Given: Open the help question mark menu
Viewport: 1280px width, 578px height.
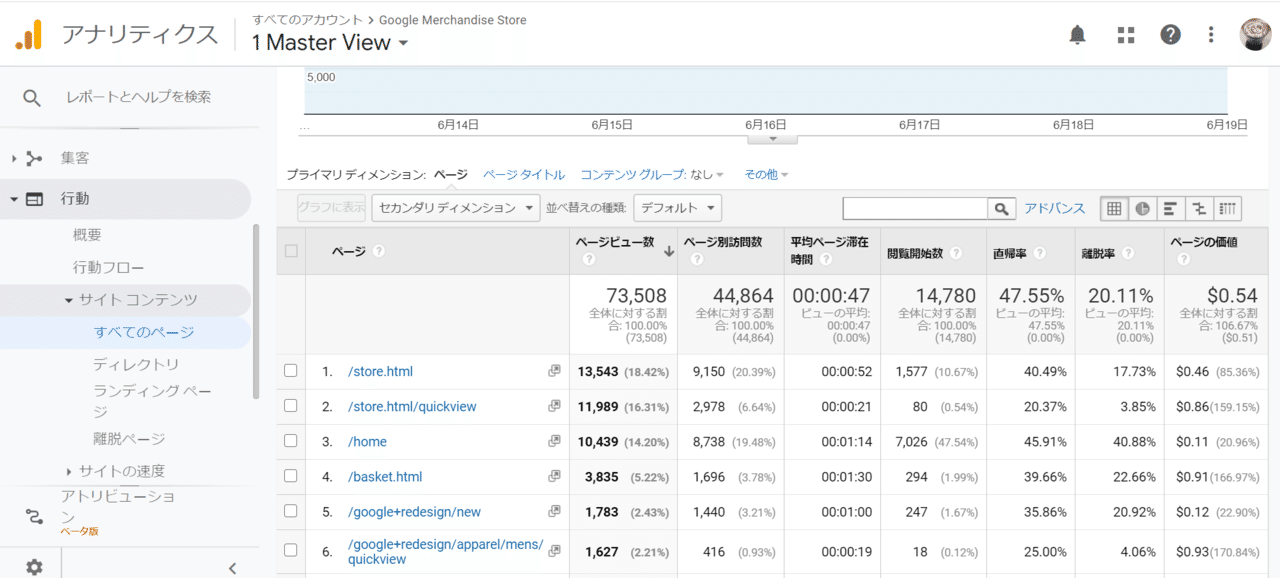Looking at the screenshot, I should (x=1170, y=35).
